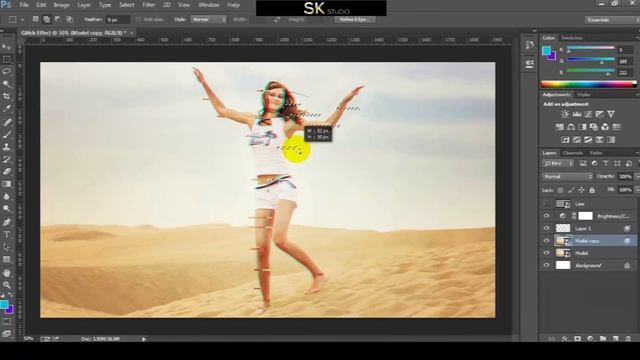The height and width of the screenshot is (360, 640).
Task: Open the File menu
Action: pyautogui.click(x=24, y=5)
